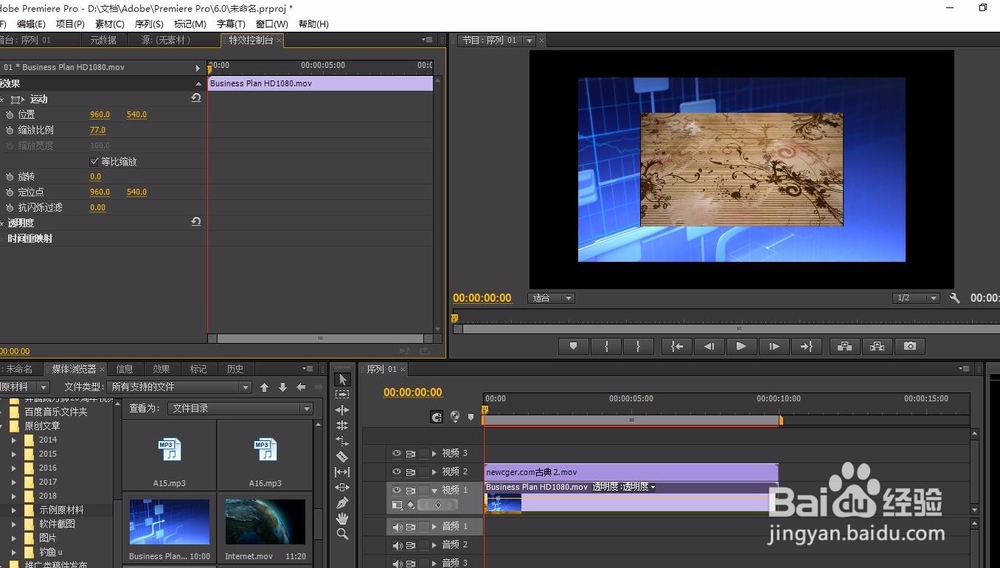Expand the 运动 effect properties triangle

(x=23, y=99)
